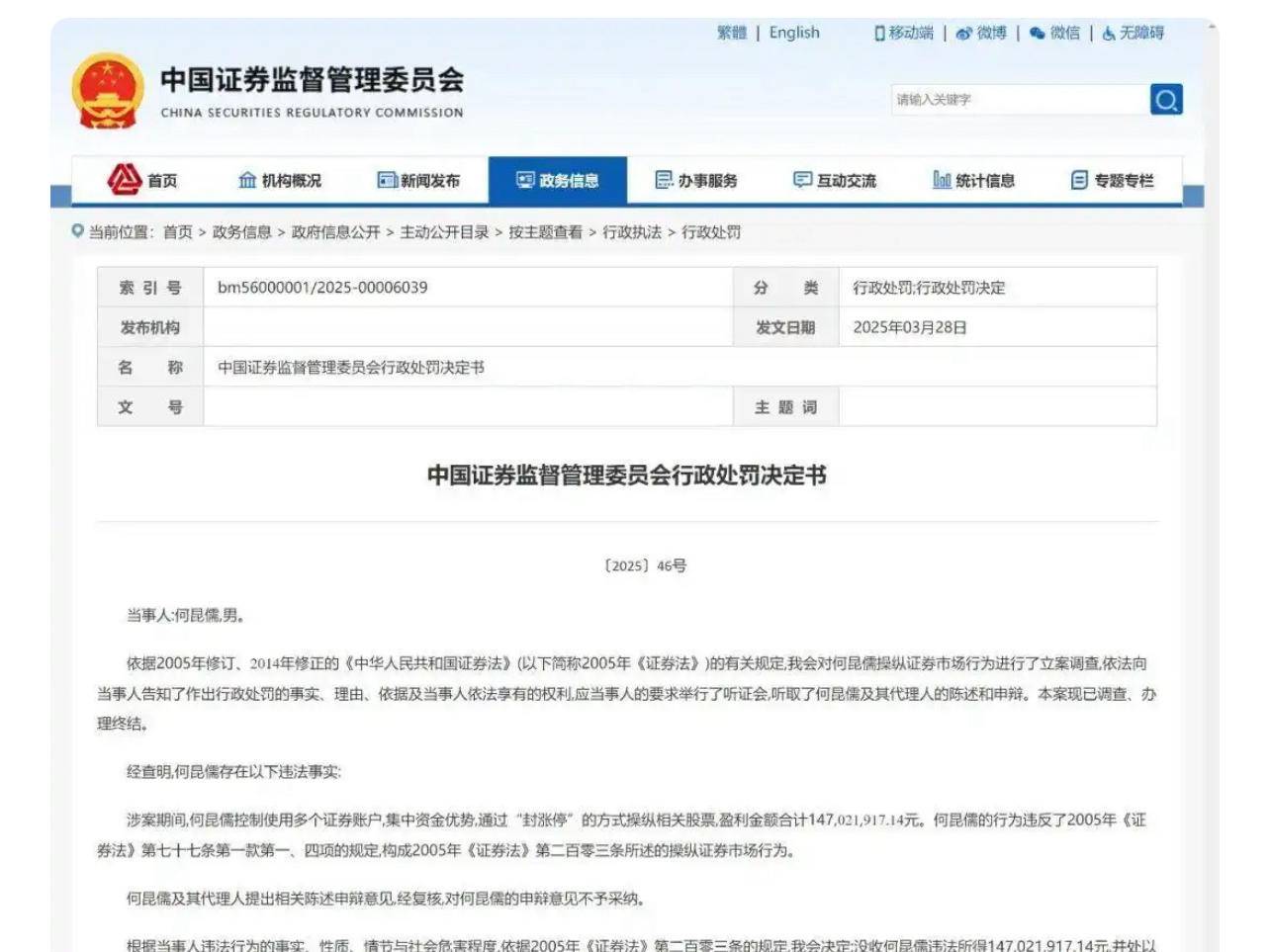The height and width of the screenshot is (952, 1270).
Task: Switch to the English site version
Action: coord(794,33)
